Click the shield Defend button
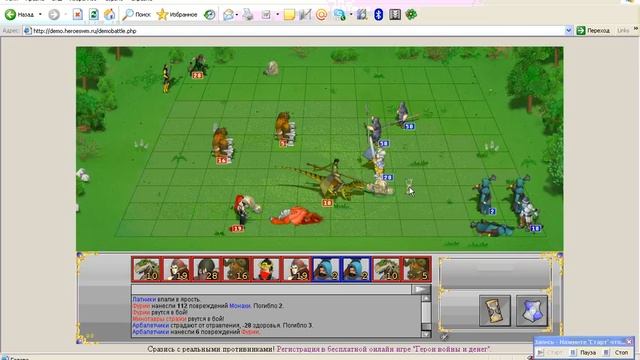640x360 pixels. point(531,311)
